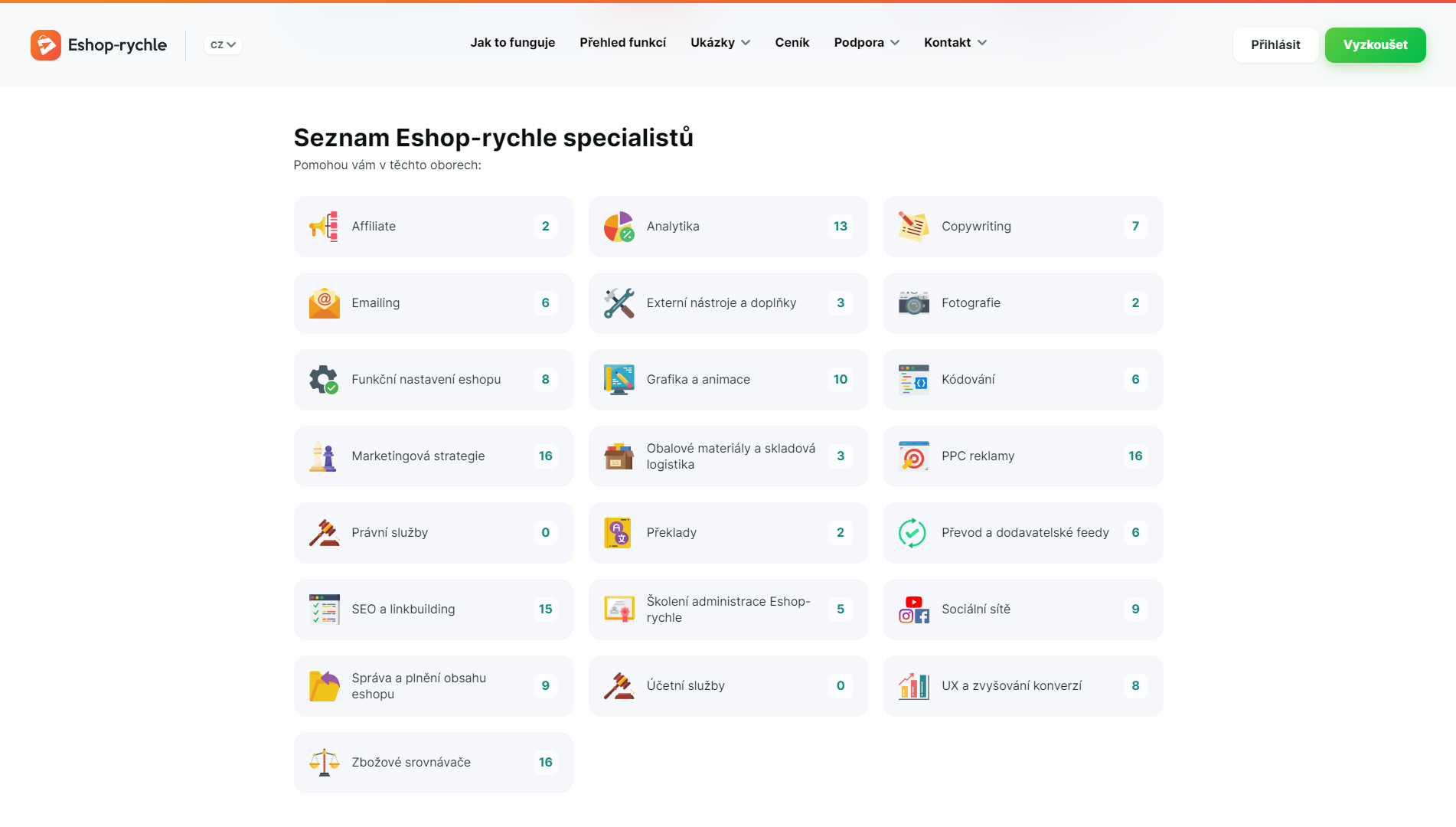1456x827 pixels.
Task: Open UX a zvyšování konverzí
Action: click(x=1011, y=686)
